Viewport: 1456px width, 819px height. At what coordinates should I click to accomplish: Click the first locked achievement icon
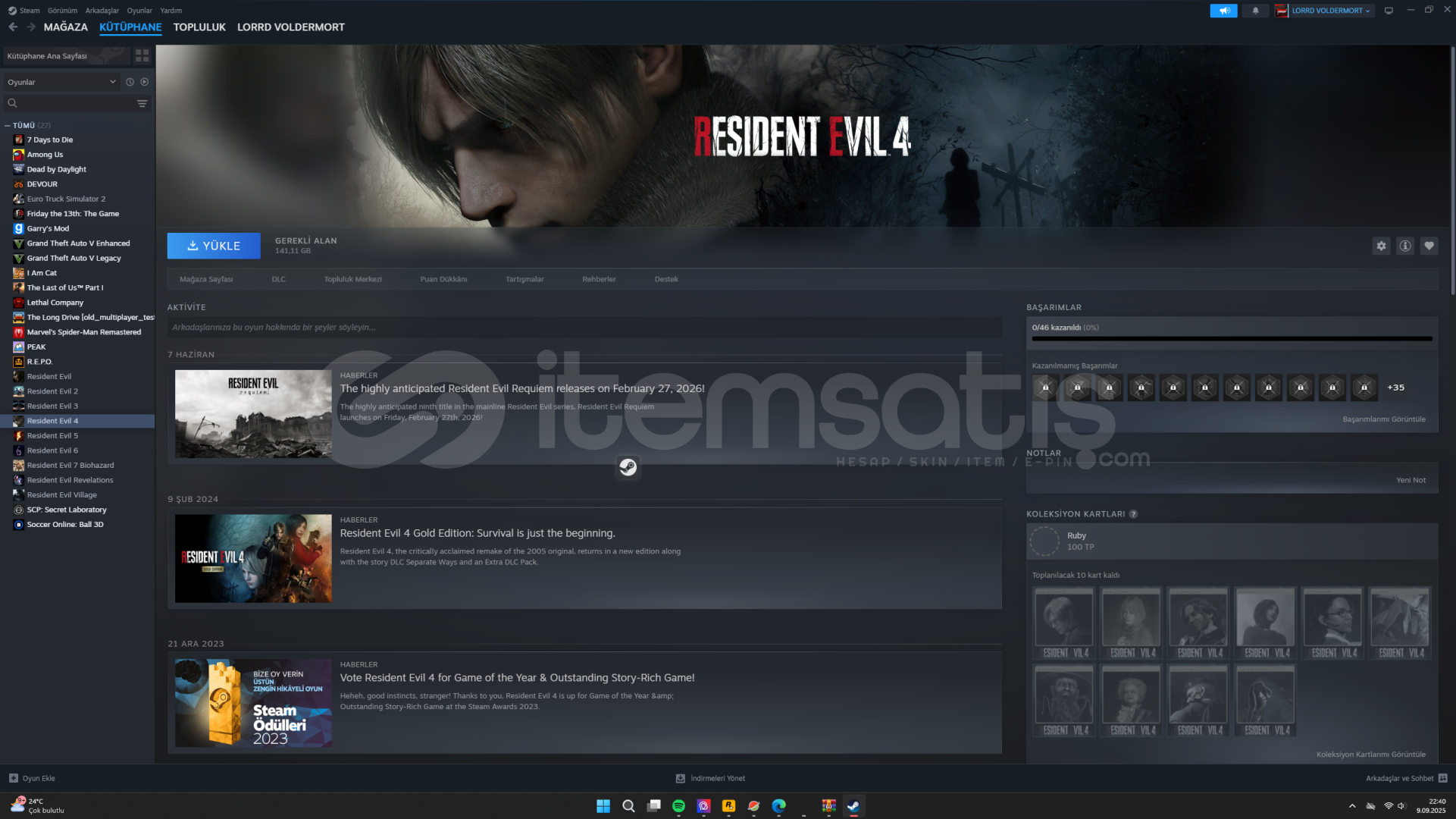coord(1045,388)
